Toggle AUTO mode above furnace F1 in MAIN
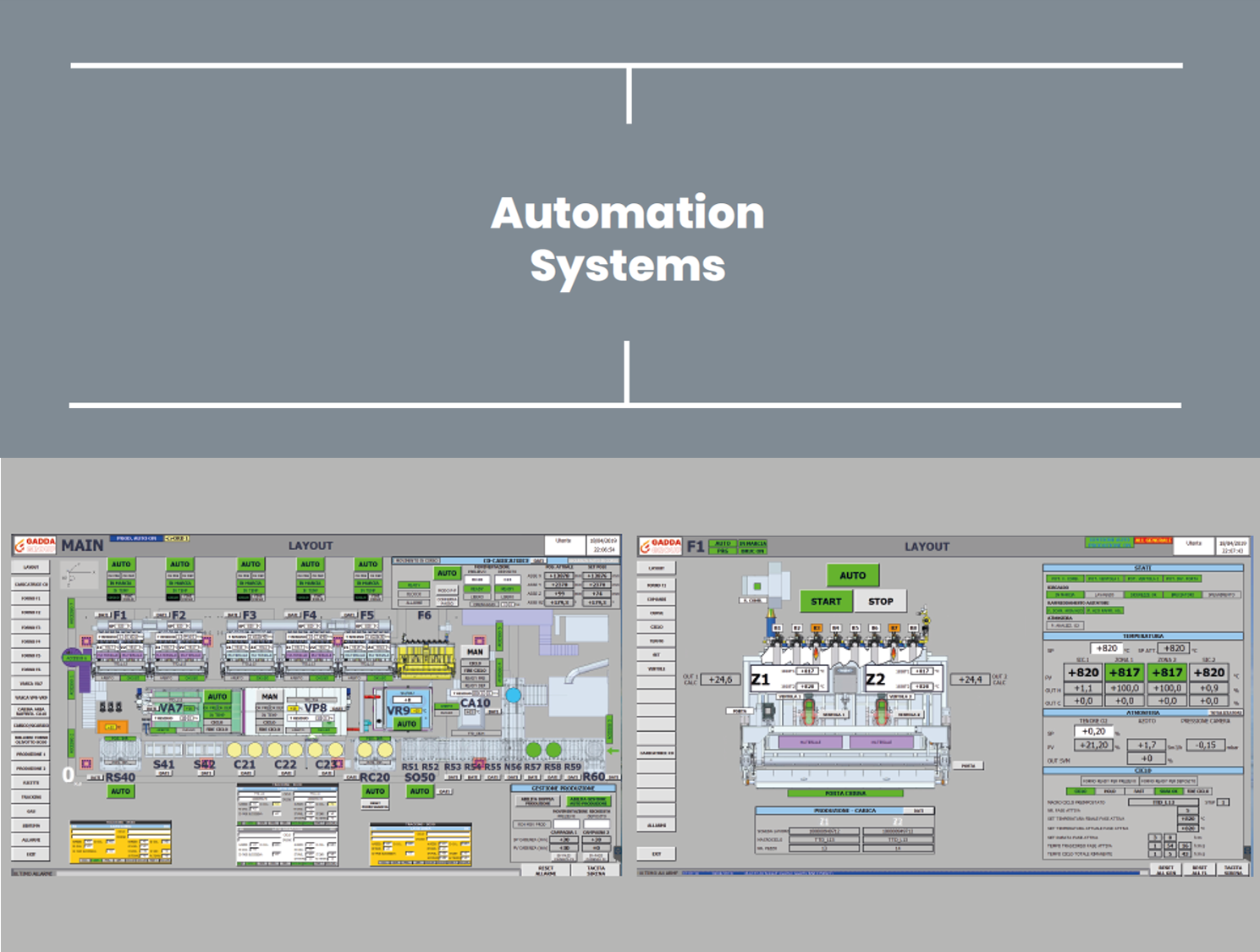 click(121, 564)
